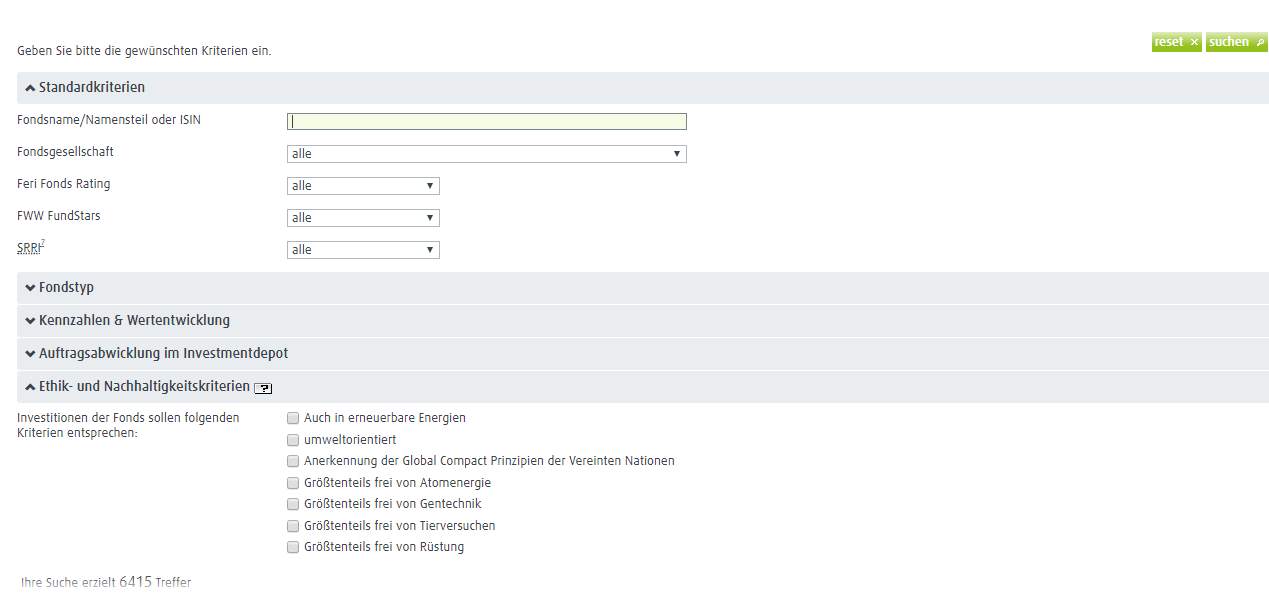The image size is (1269, 602).
Task: Tick Anerkennung der Global Compact Prinzipien checkbox
Action: [293, 461]
